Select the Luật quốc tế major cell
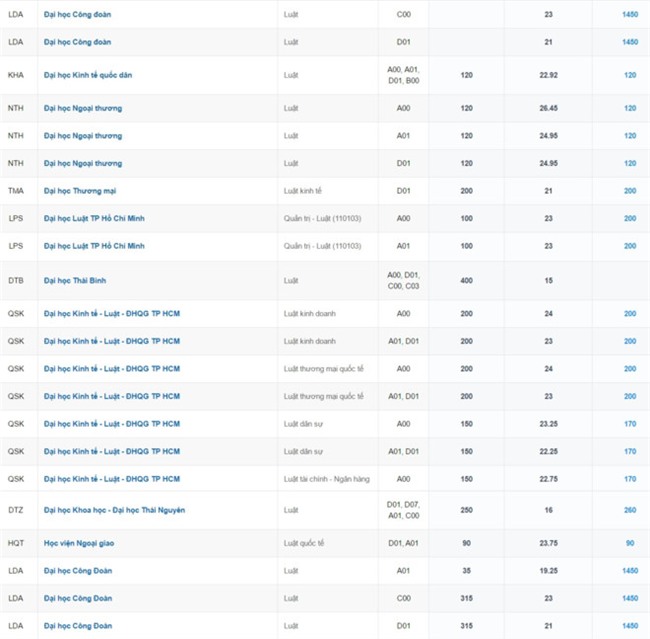The image size is (650, 639). pos(304,543)
